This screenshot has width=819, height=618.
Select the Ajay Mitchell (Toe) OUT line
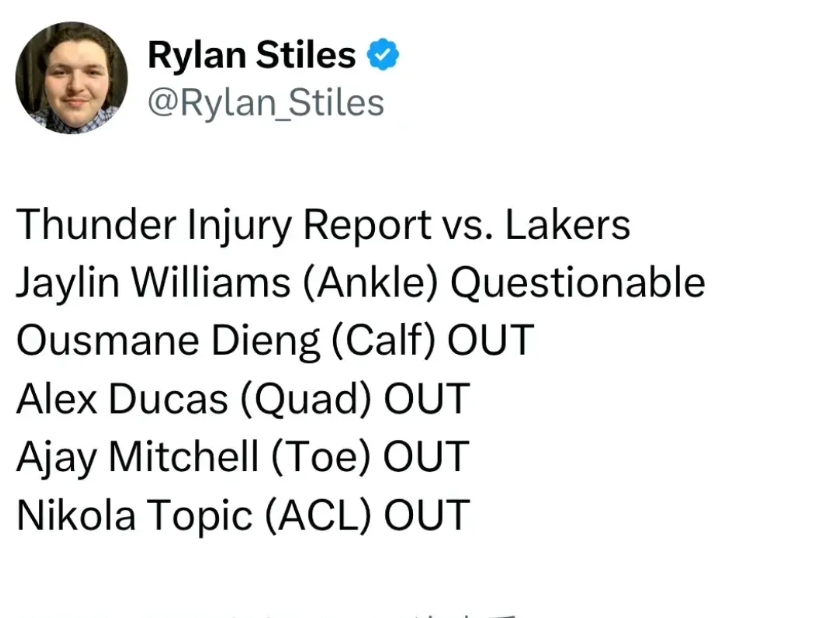242,457
